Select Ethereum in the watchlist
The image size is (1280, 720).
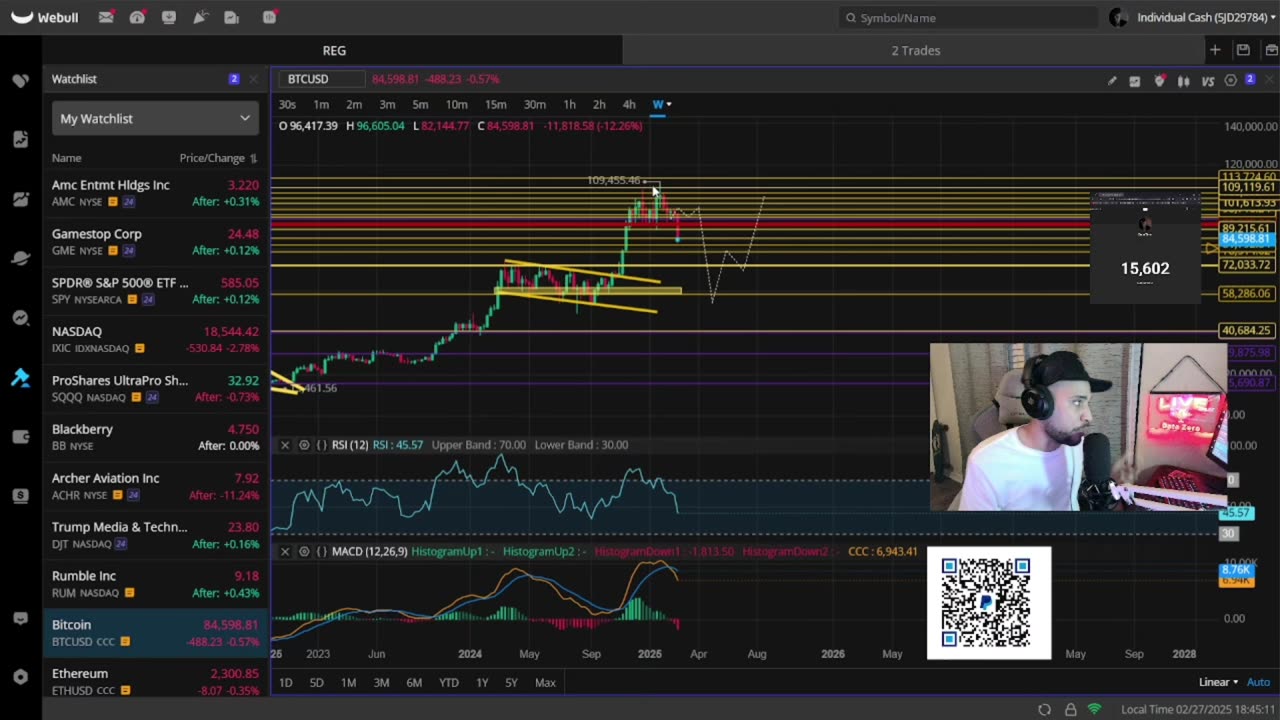coord(156,680)
